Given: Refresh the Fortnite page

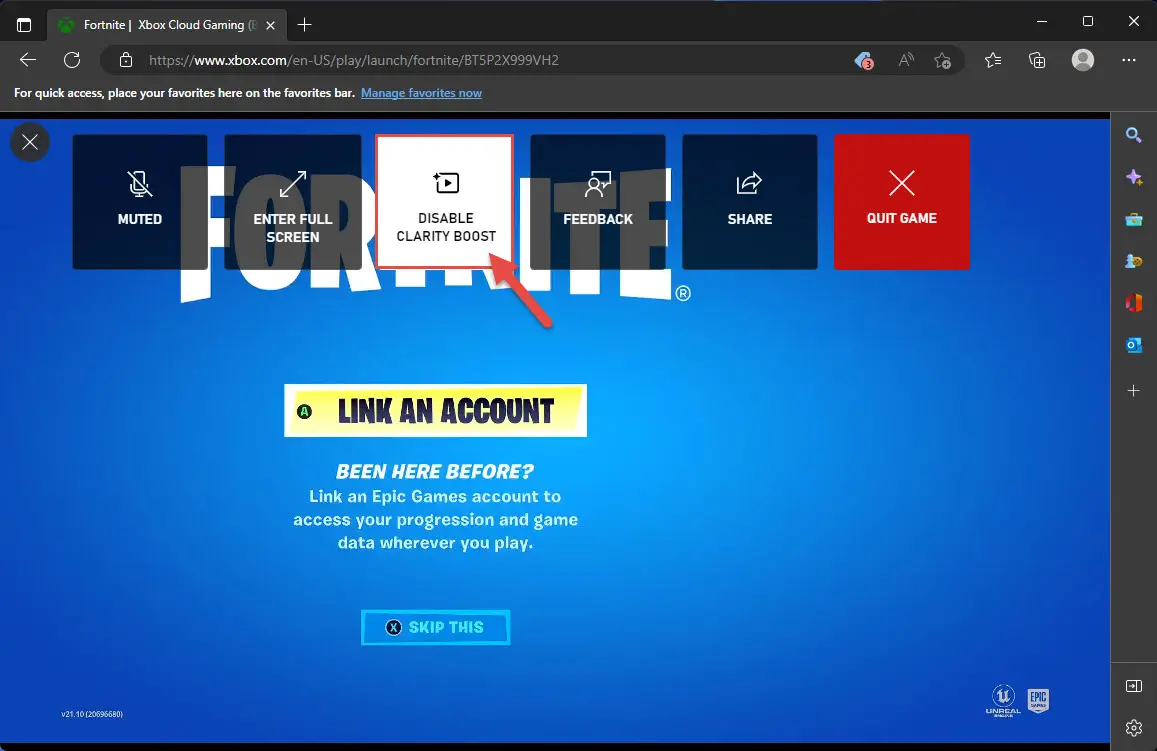Looking at the screenshot, I should tap(72, 60).
